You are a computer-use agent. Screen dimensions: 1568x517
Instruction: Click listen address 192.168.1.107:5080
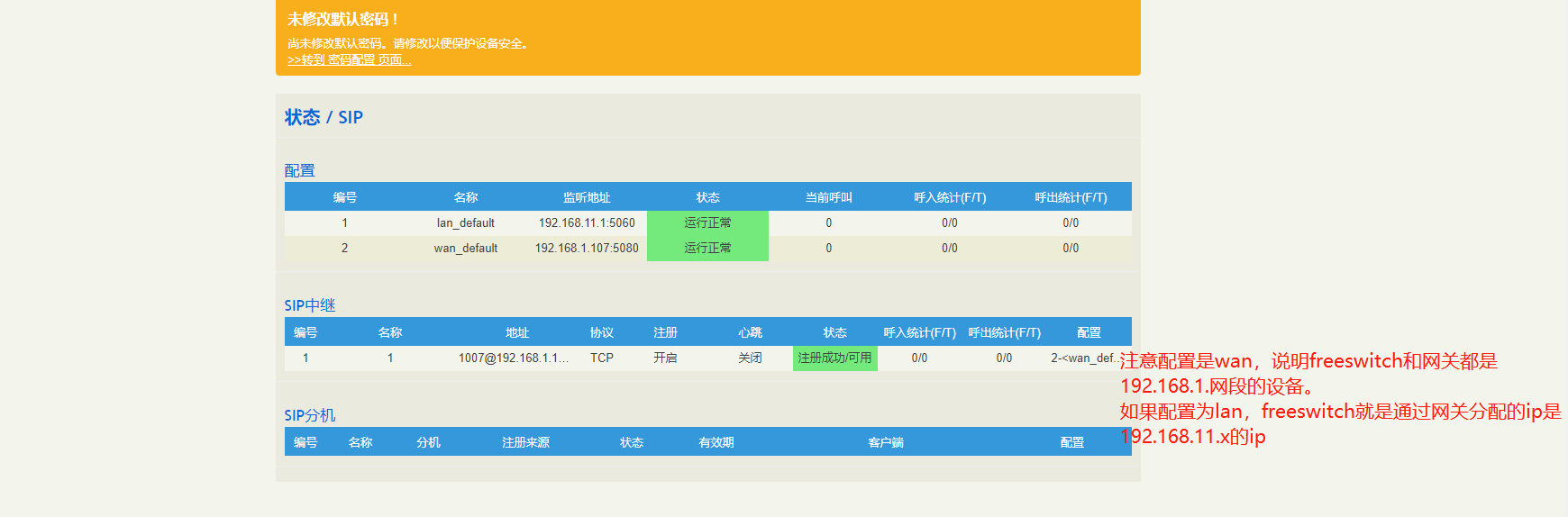(587, 248)
